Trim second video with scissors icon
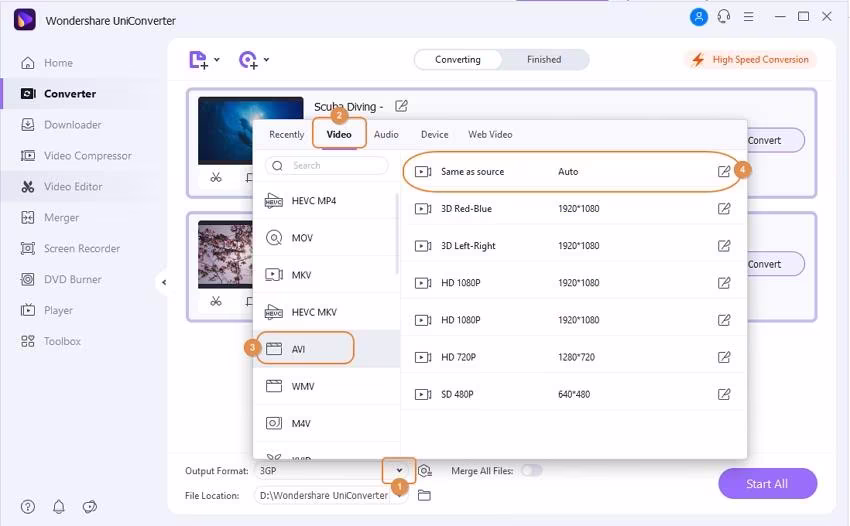Screen dimensions: 850x526 pos(216,300)
